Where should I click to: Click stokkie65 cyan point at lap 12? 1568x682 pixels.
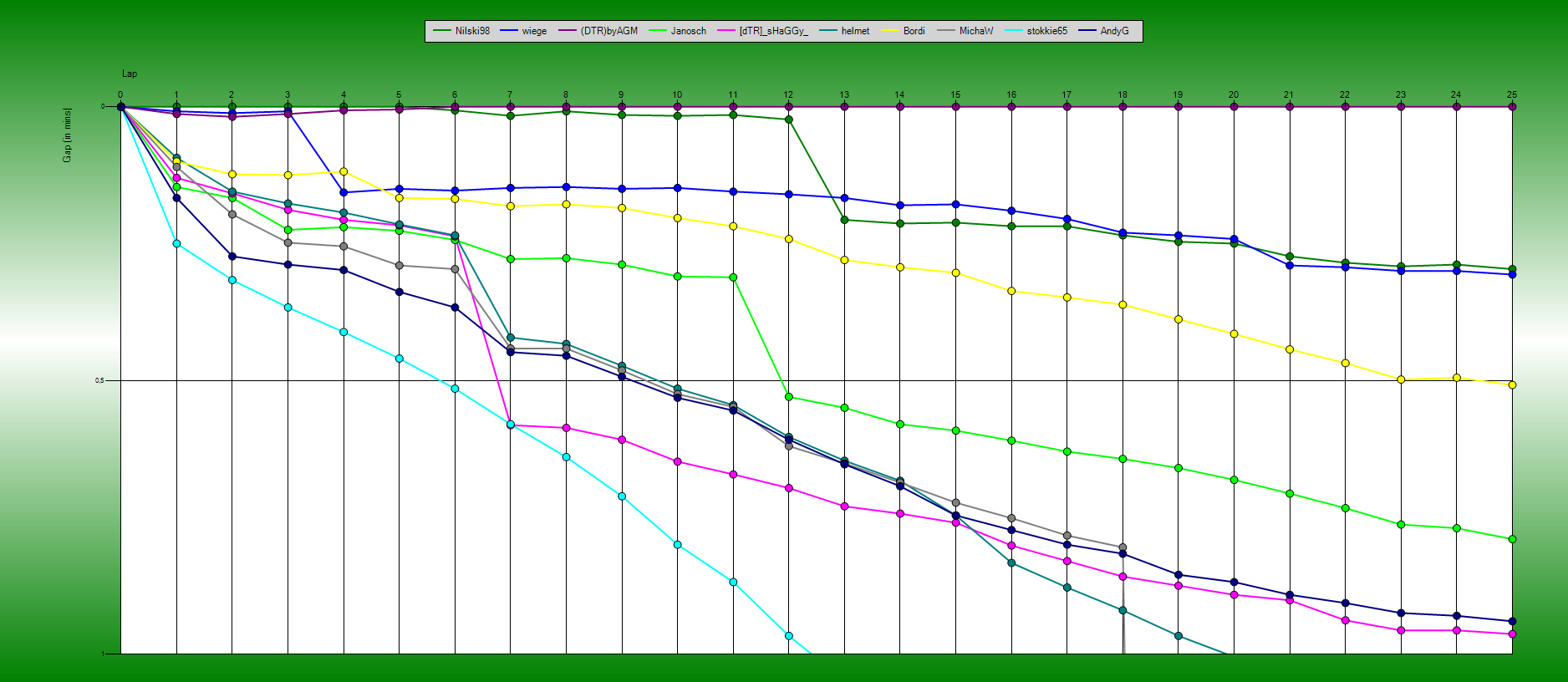click(788, 636)
